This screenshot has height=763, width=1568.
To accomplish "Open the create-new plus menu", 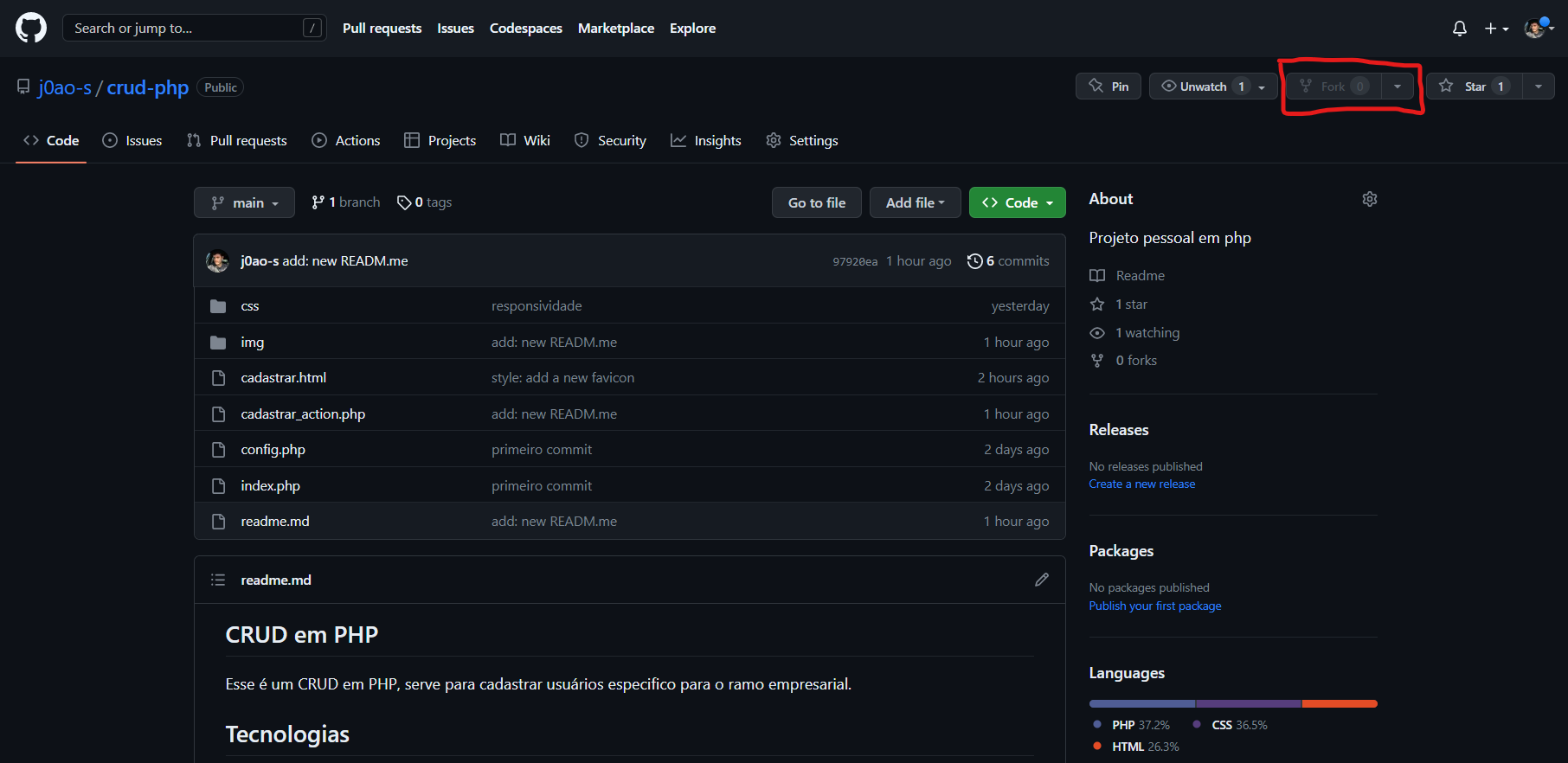I will coord(1496,29).
